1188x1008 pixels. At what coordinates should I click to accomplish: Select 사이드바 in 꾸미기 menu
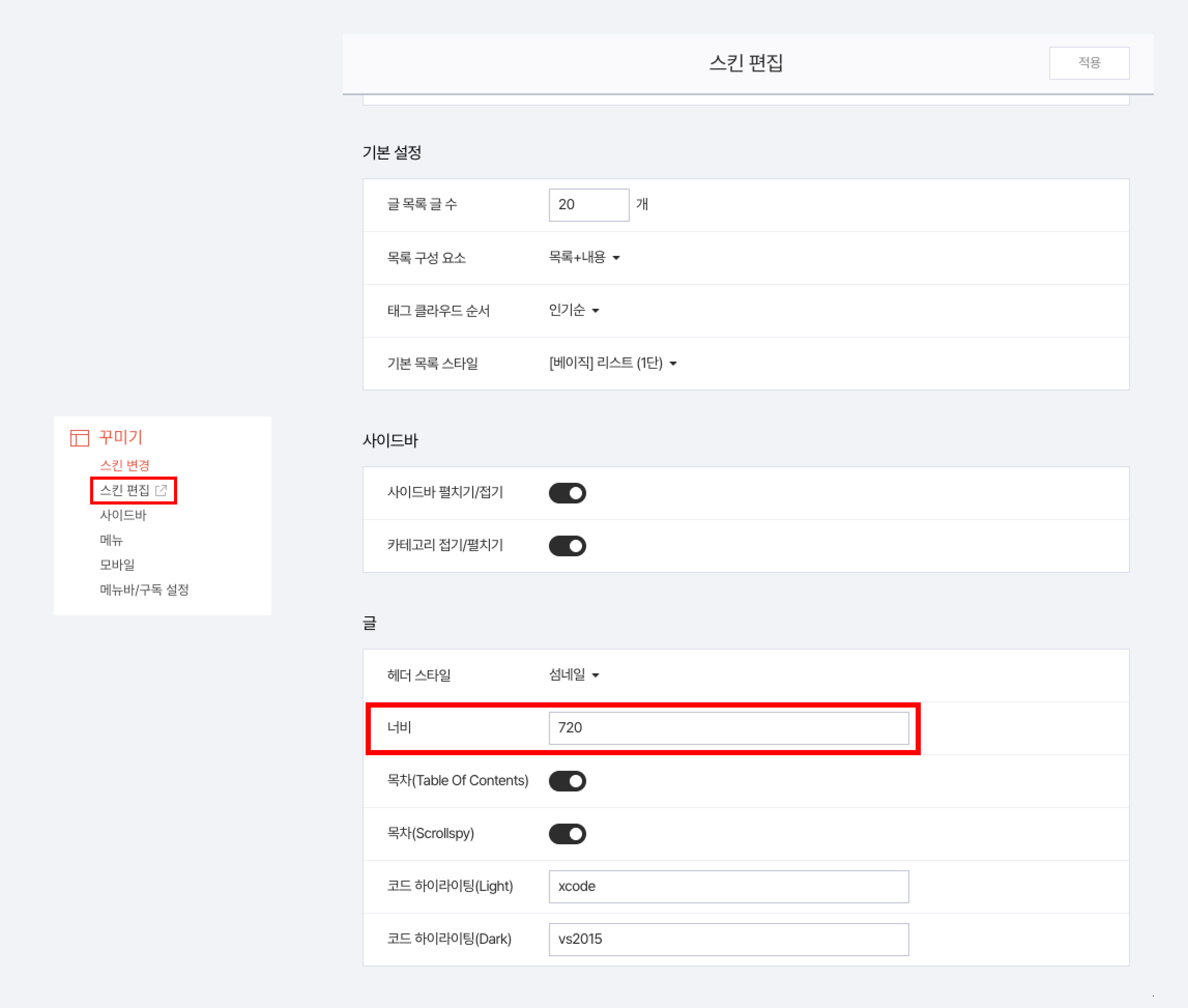pos(123,515)
